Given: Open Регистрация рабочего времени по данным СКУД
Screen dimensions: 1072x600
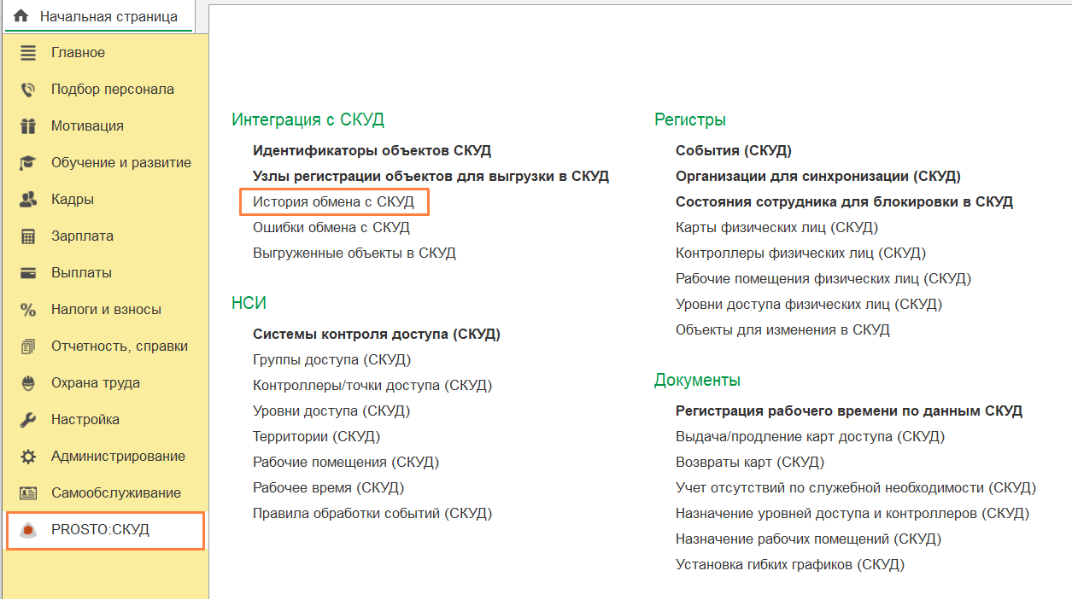Looking at the screenshot, I should pyautogui.click(x=849, y=411).
